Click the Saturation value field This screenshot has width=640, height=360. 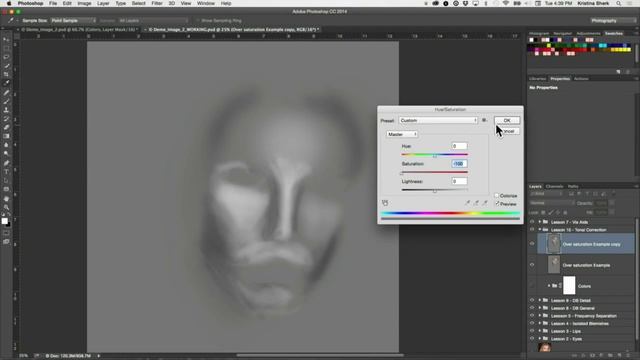click(x=459, y=164)
